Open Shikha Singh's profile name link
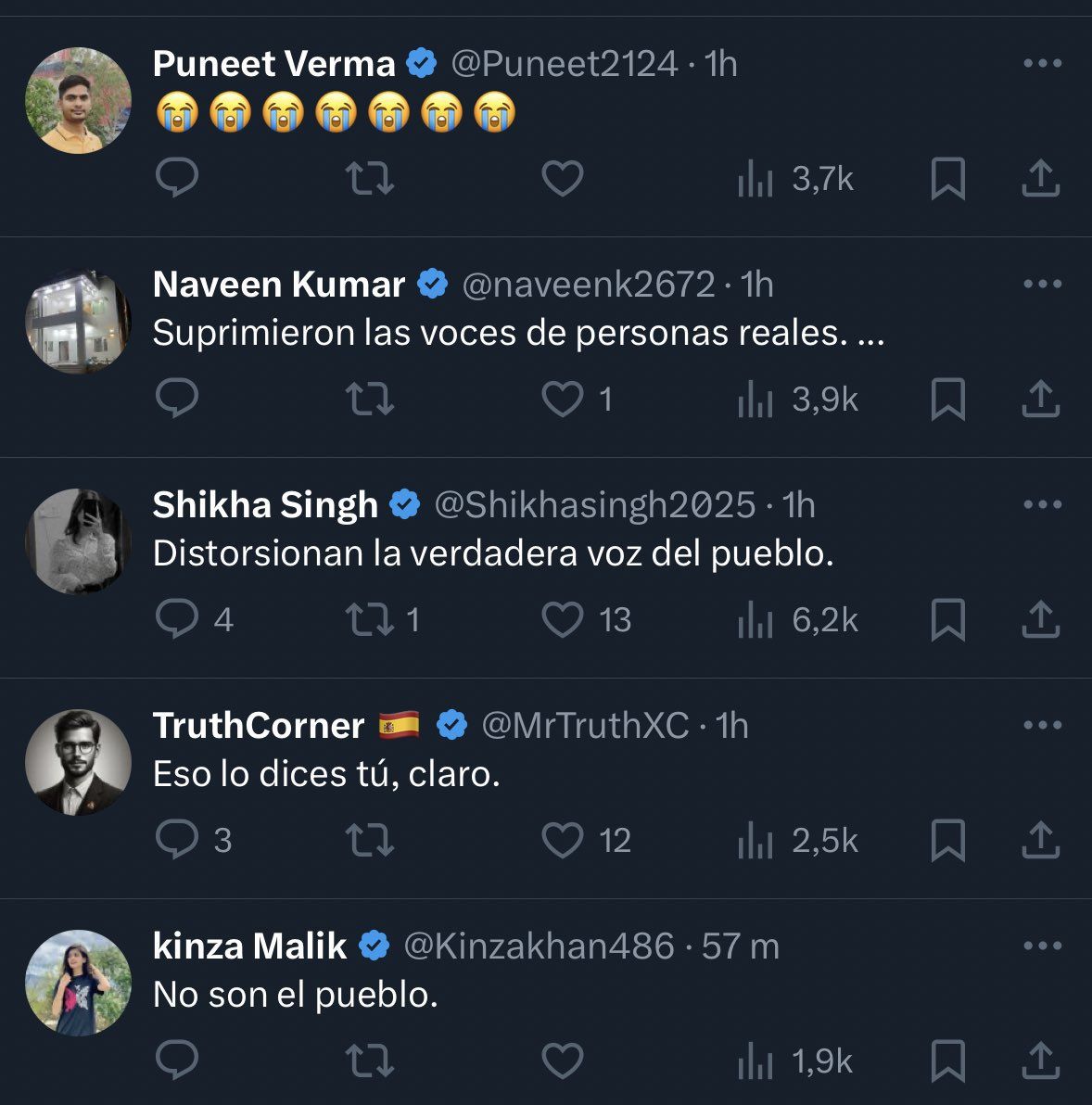Screen dimensions: 1092x1105 pyautogui.click(x=265, y=505)
